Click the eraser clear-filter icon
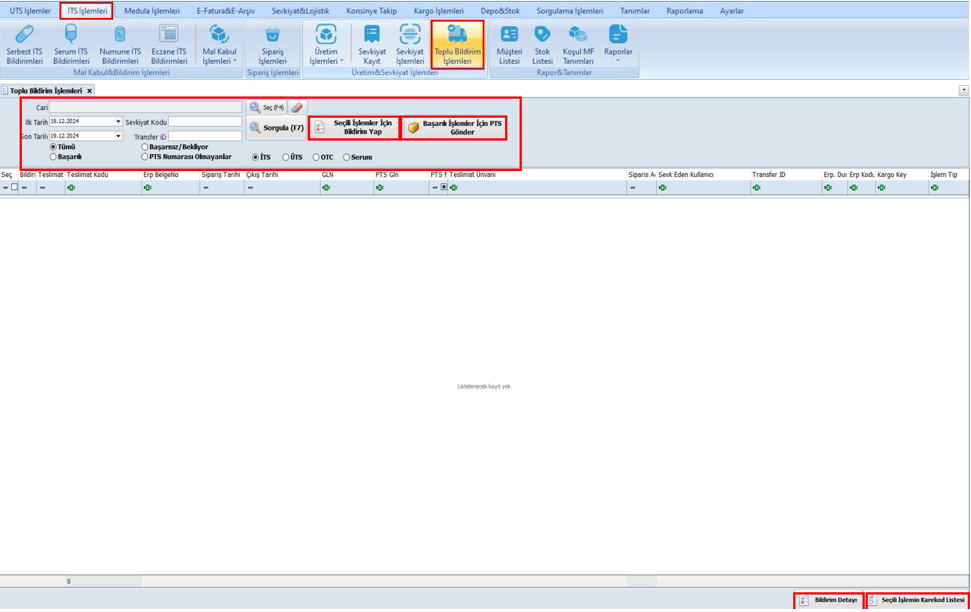Image resolution: width=971 pixels, height=612 pixels. click(297, 107)
